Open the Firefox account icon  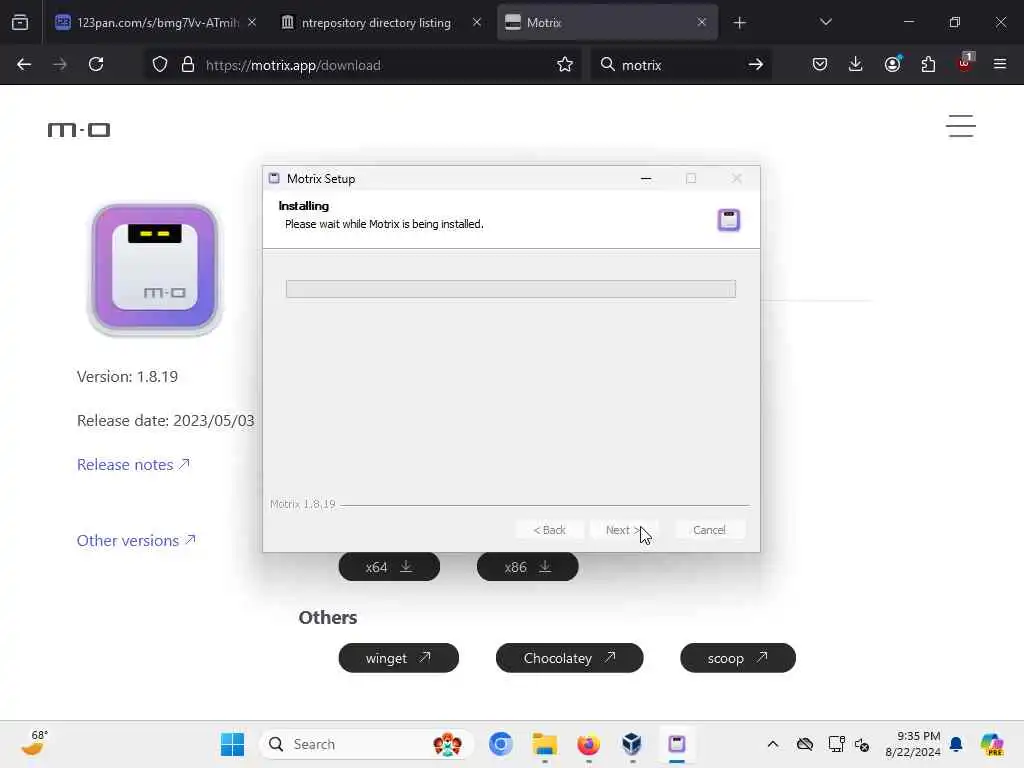coord(892,65)
